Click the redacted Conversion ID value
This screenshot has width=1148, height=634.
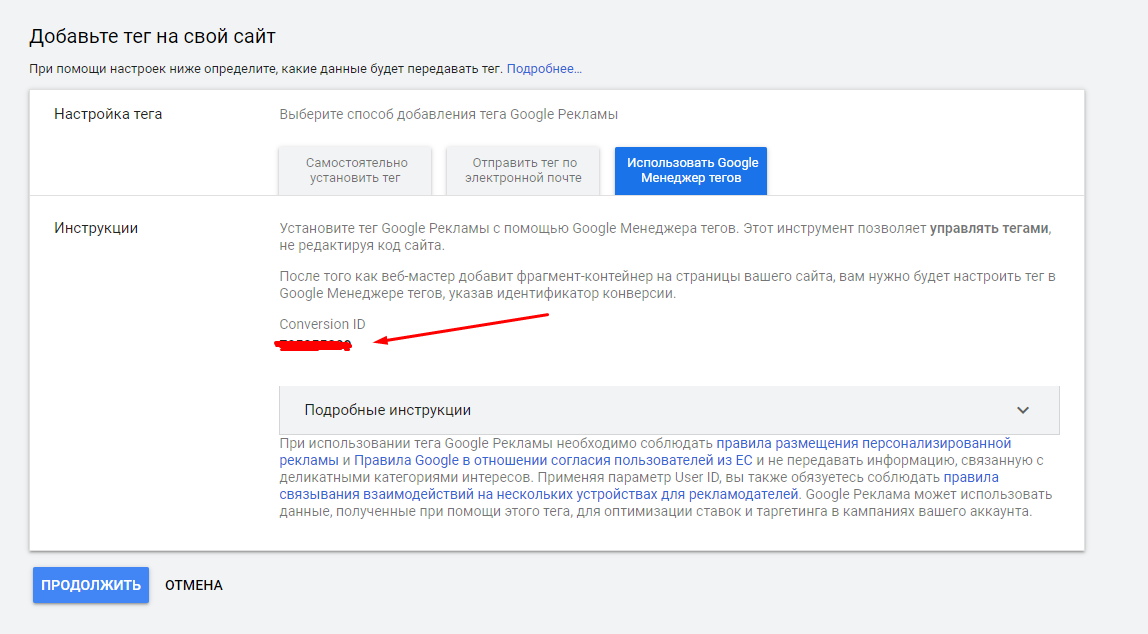[314, 344]
